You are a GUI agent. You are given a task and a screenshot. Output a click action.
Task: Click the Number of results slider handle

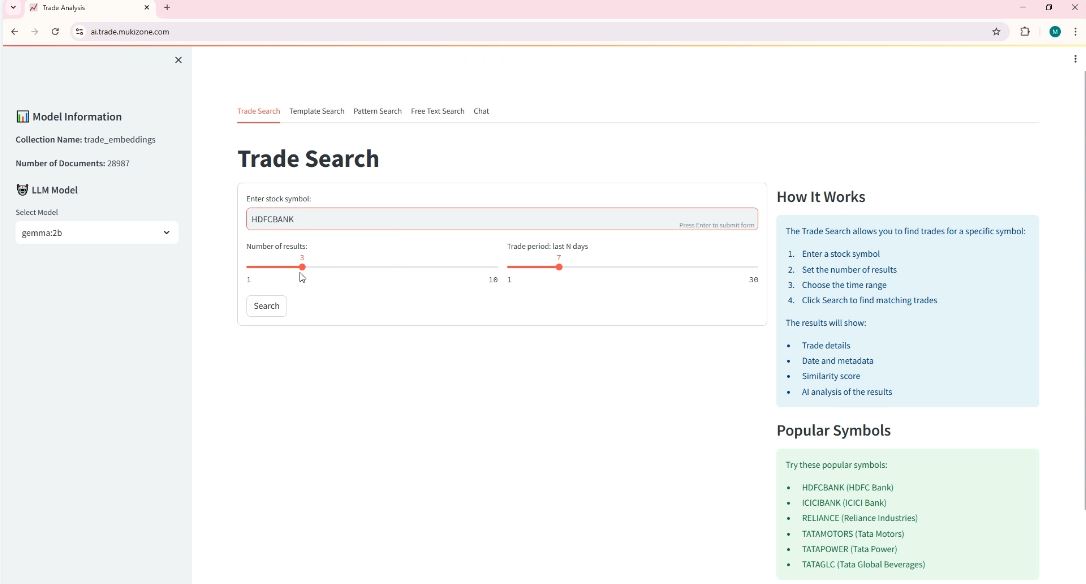tap(302, 267)
